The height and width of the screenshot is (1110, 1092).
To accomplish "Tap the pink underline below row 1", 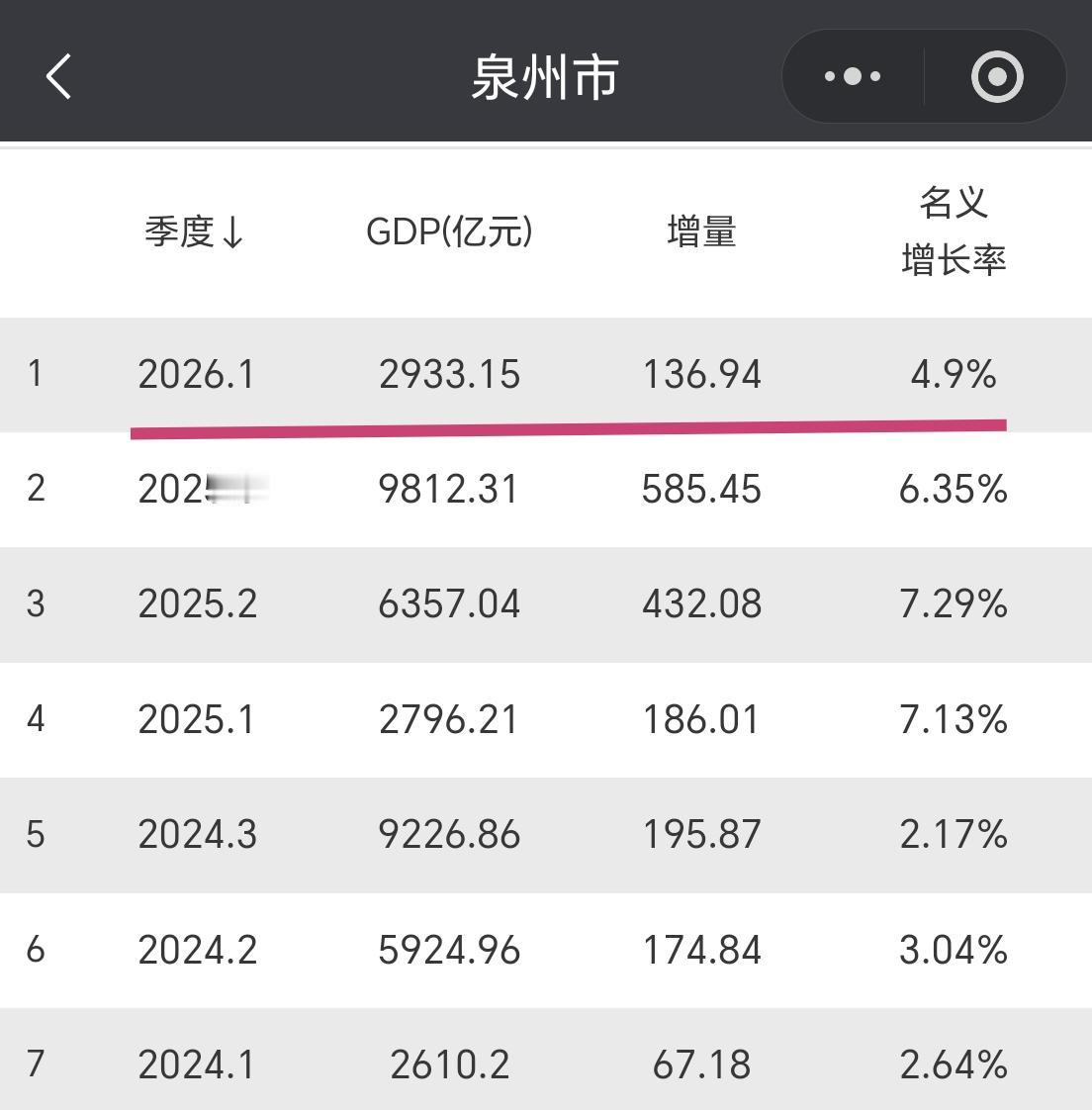I will tap(569, 425).
